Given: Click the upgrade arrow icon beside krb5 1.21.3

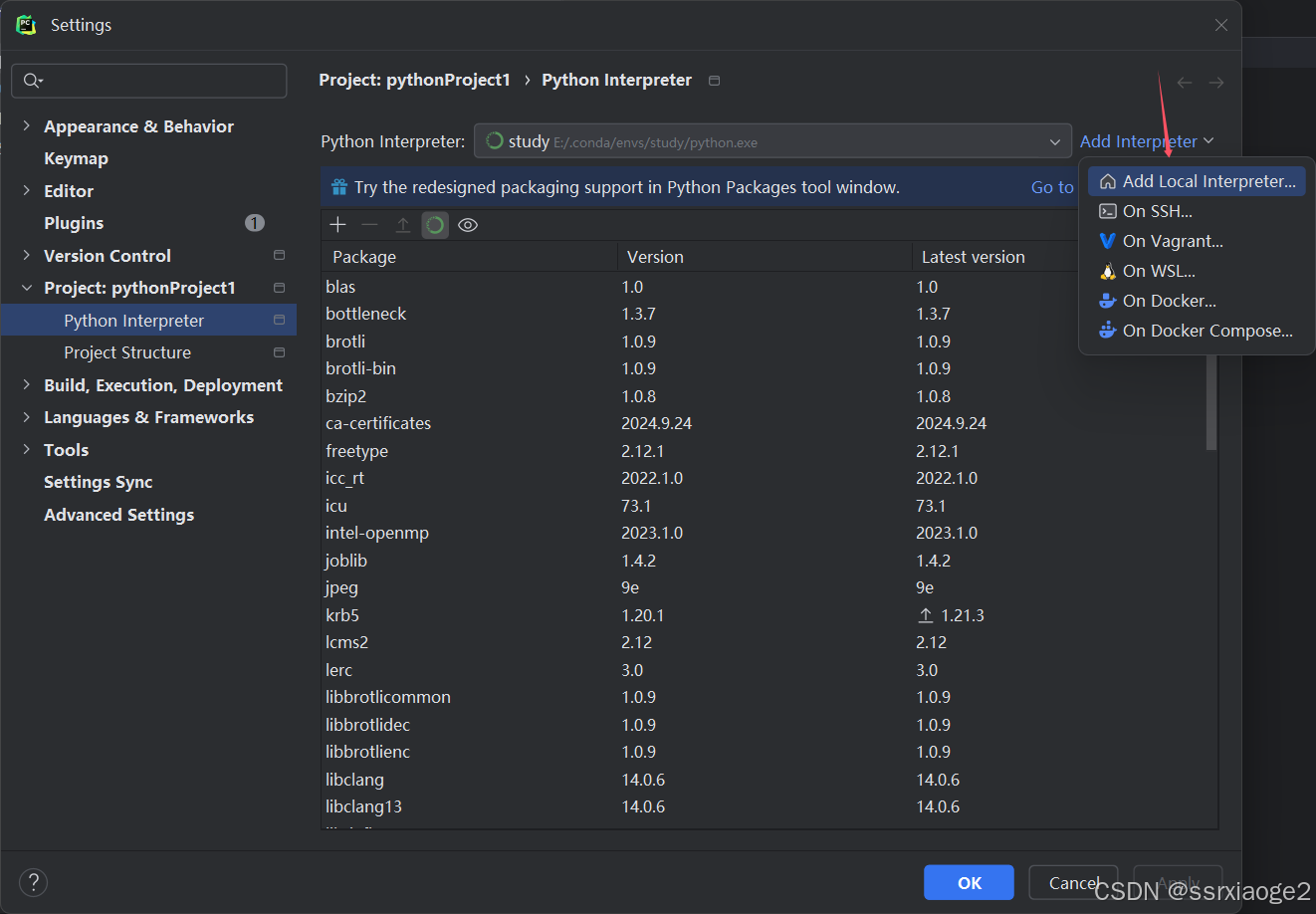Looking at the screenshot, I should pyautogui.click(x=926, y=615).
